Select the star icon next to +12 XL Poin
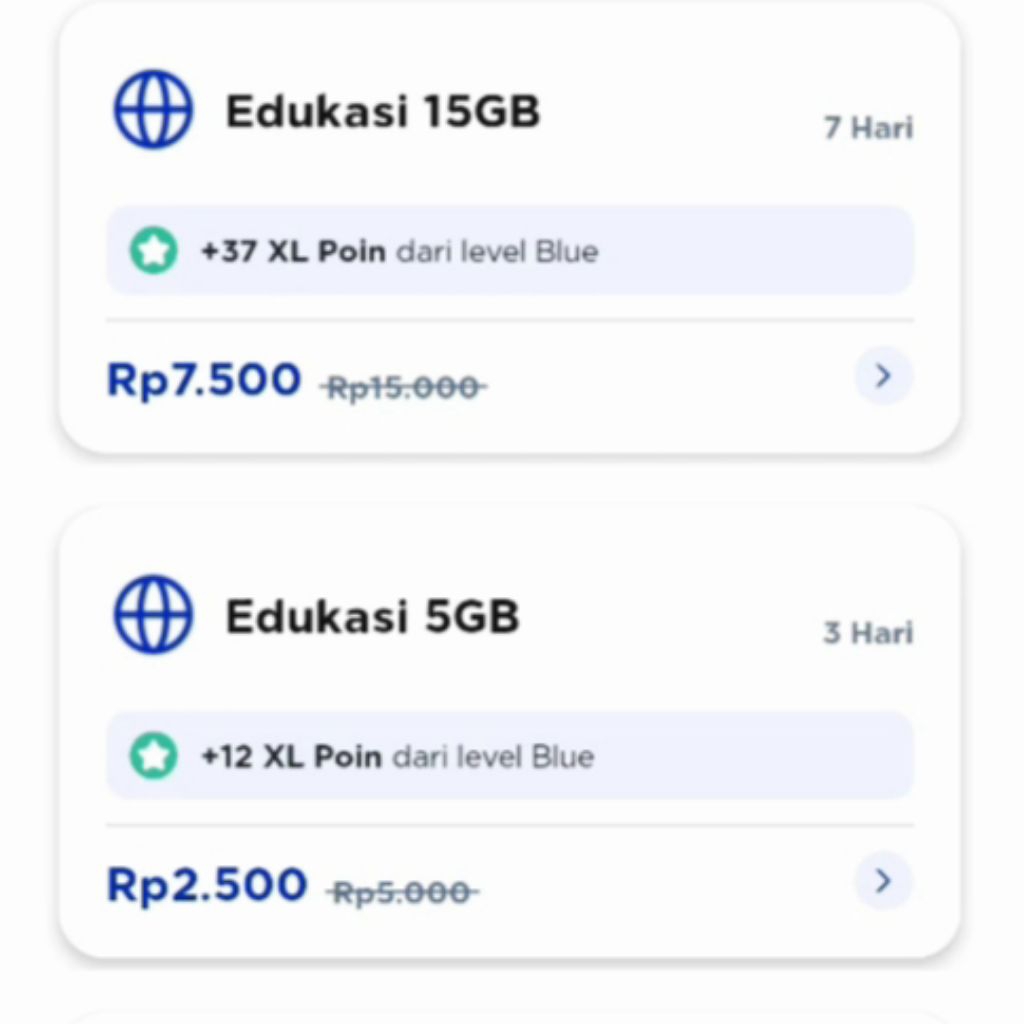Viewport: 1024px width, 1024px height. click(153, 757)
